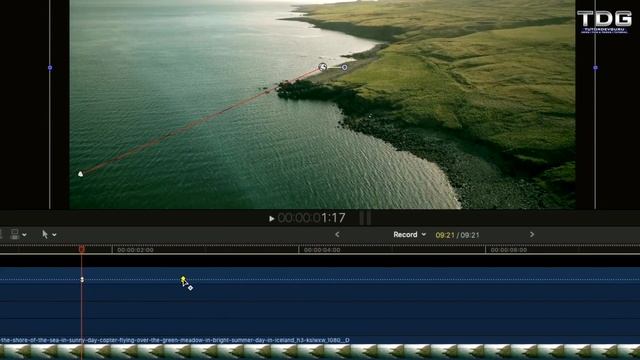
Task: Click the Select arrow tool icon
Action: click(x=45, y=234)
